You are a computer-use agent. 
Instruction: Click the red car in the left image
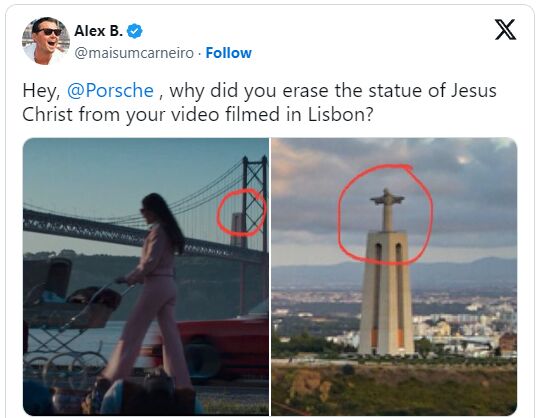pos(219,346)
